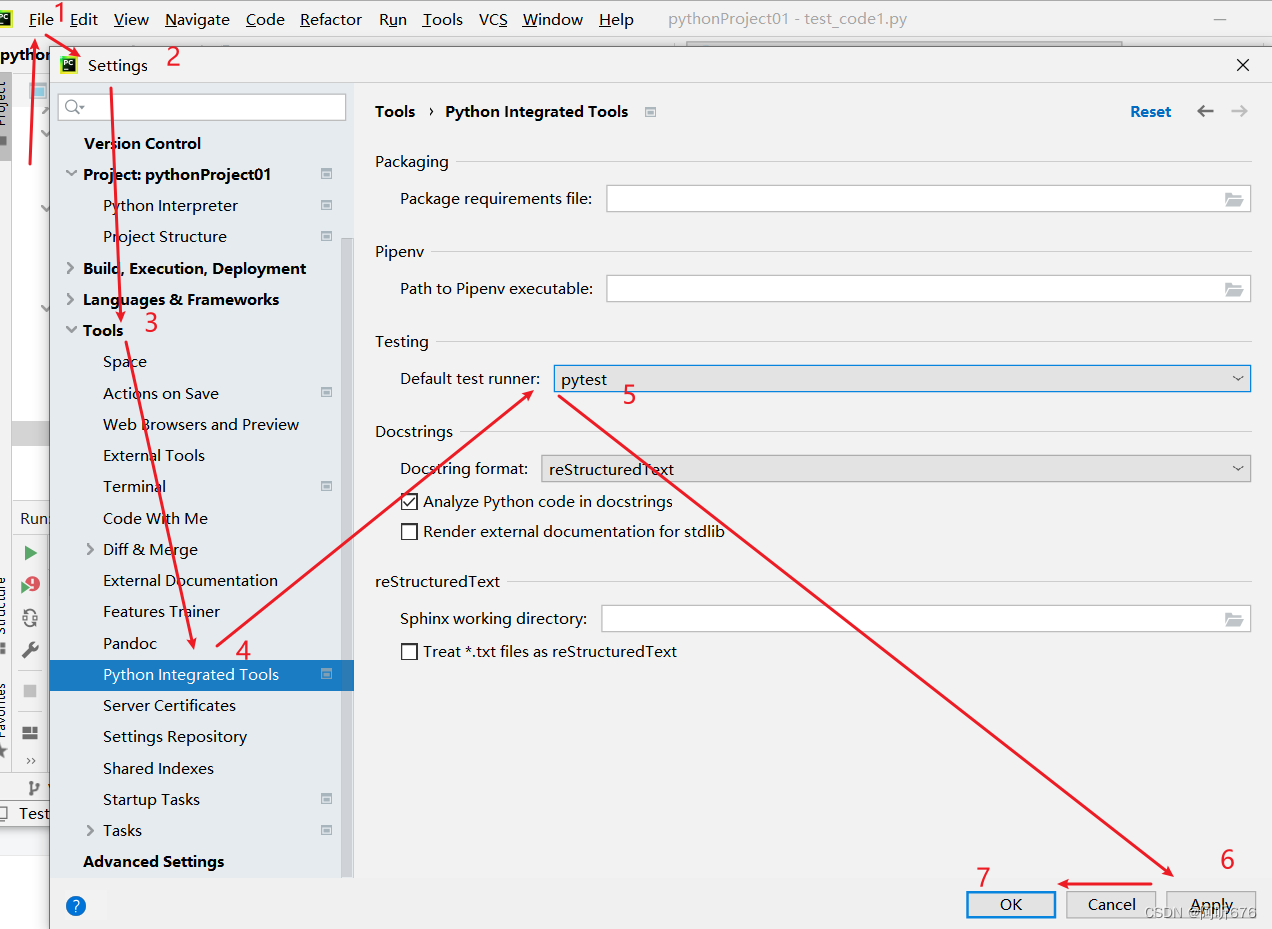The width and height of the screenshot is (1272, 929).
Task: Browse folder for Package requirements file
Action: click(1234, 199)
